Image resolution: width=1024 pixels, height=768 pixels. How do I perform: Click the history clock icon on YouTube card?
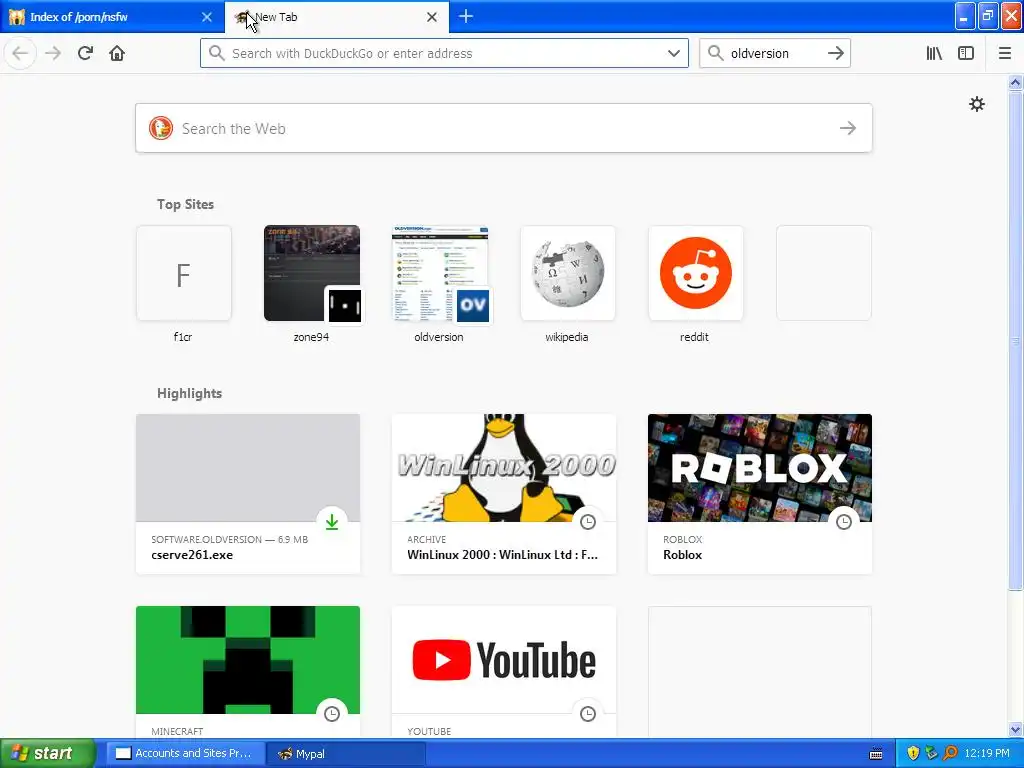(x=588, y=714)
